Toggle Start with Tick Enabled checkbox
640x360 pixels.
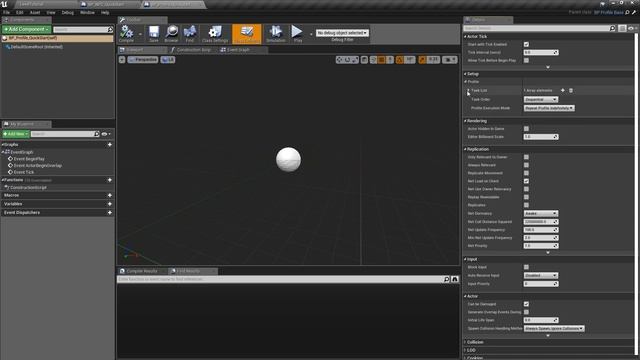526,44
